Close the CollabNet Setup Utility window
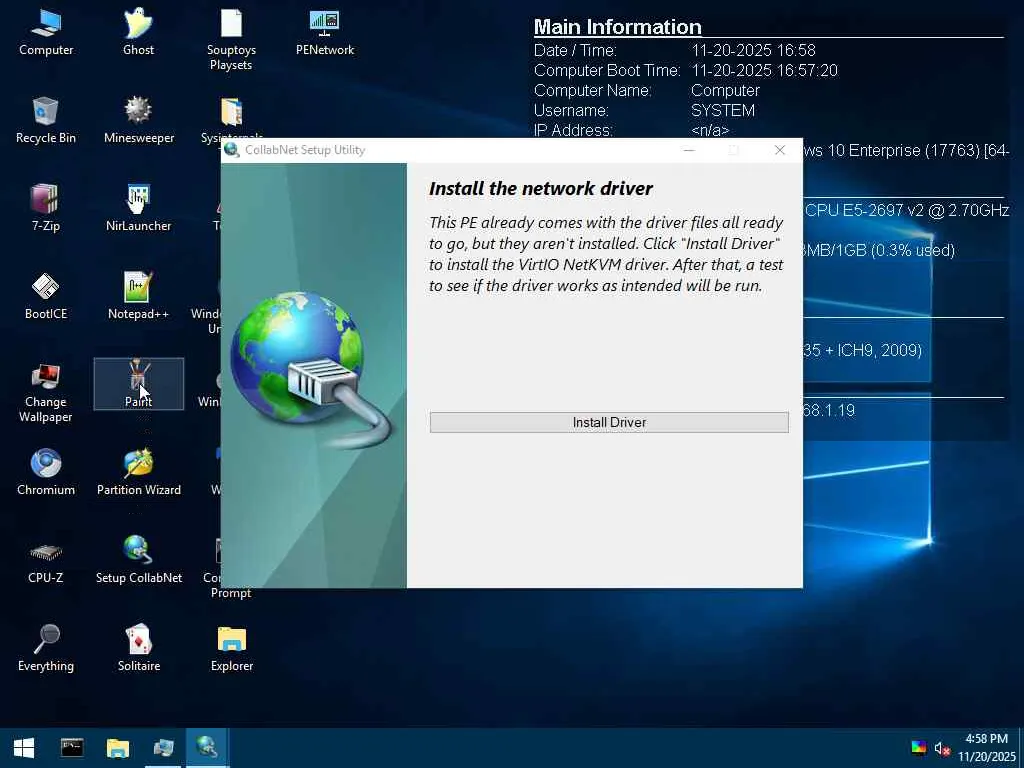The width and height of the screenshot is (1024, 768). (780, 150)
